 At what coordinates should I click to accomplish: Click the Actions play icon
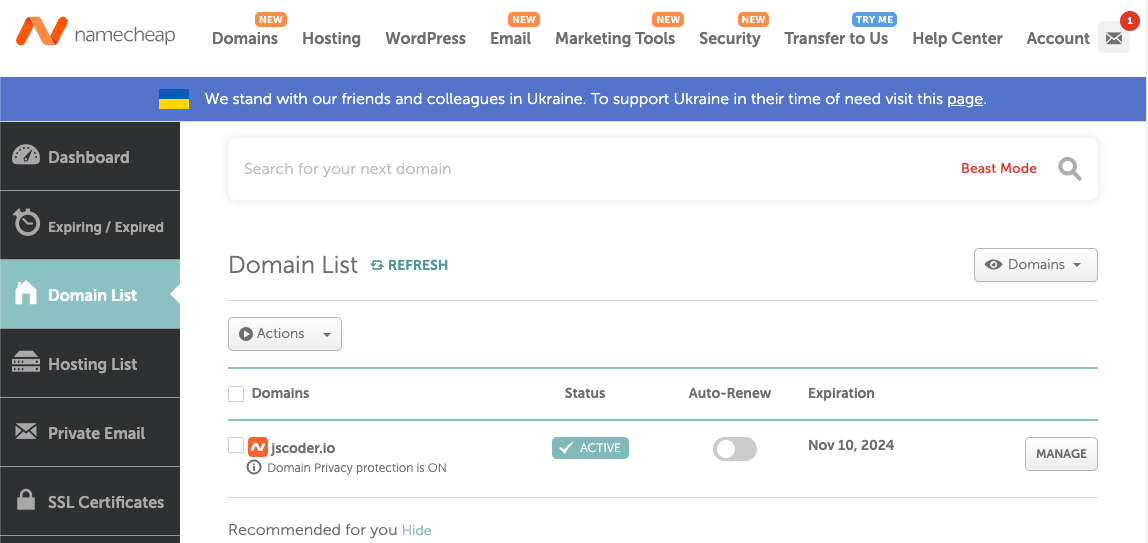coord(246,334)
